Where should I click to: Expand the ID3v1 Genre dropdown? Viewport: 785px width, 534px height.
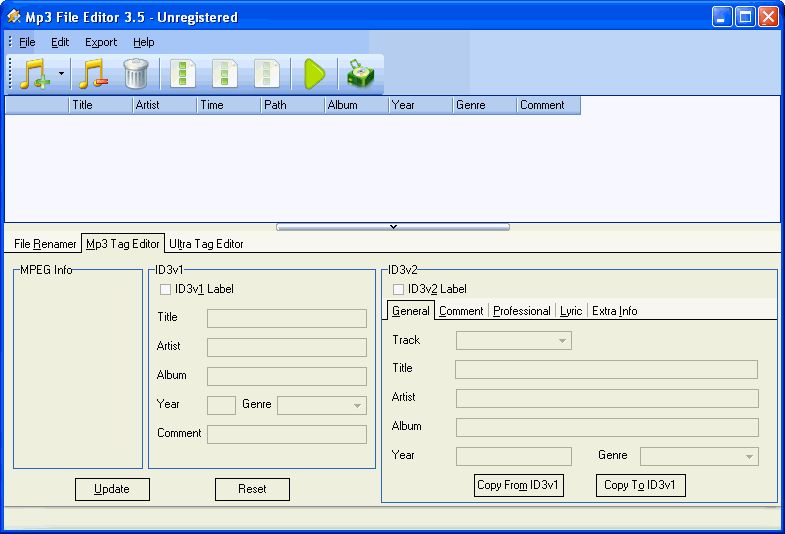coord(357,405)
